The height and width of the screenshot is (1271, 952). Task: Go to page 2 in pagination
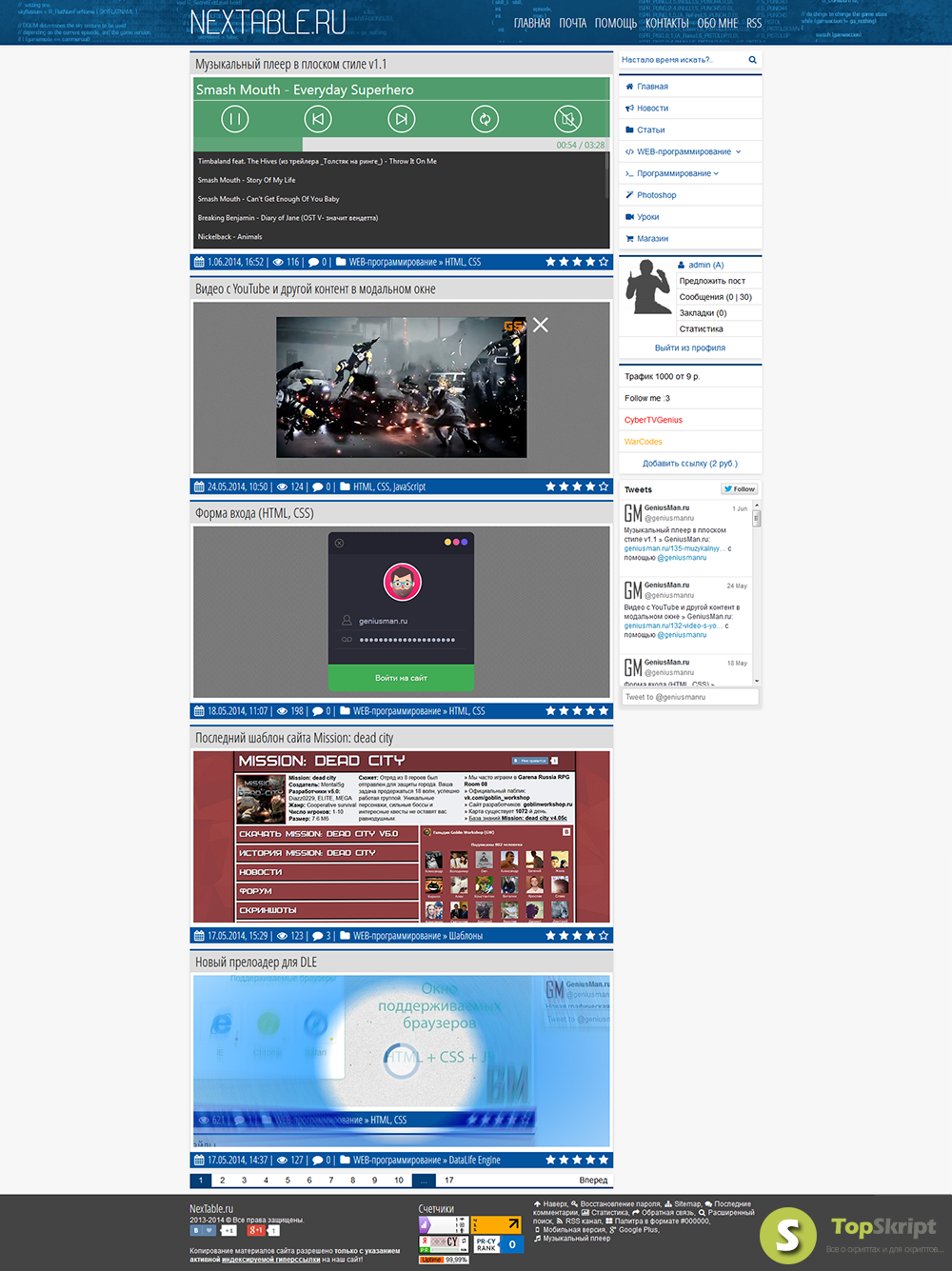pos(223,1181)
